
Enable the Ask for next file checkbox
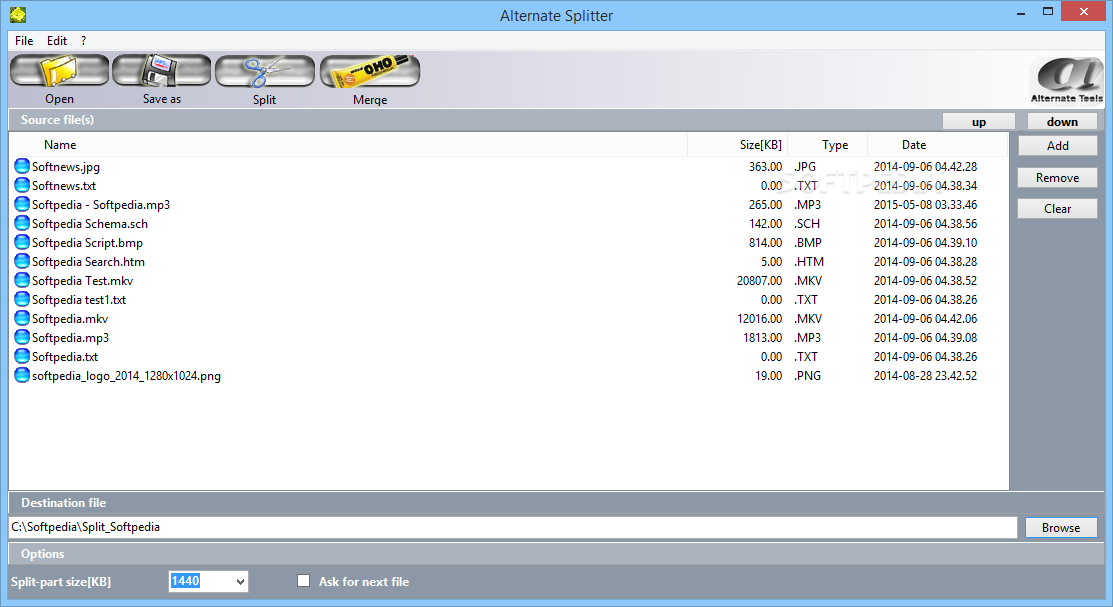[304, 581]
